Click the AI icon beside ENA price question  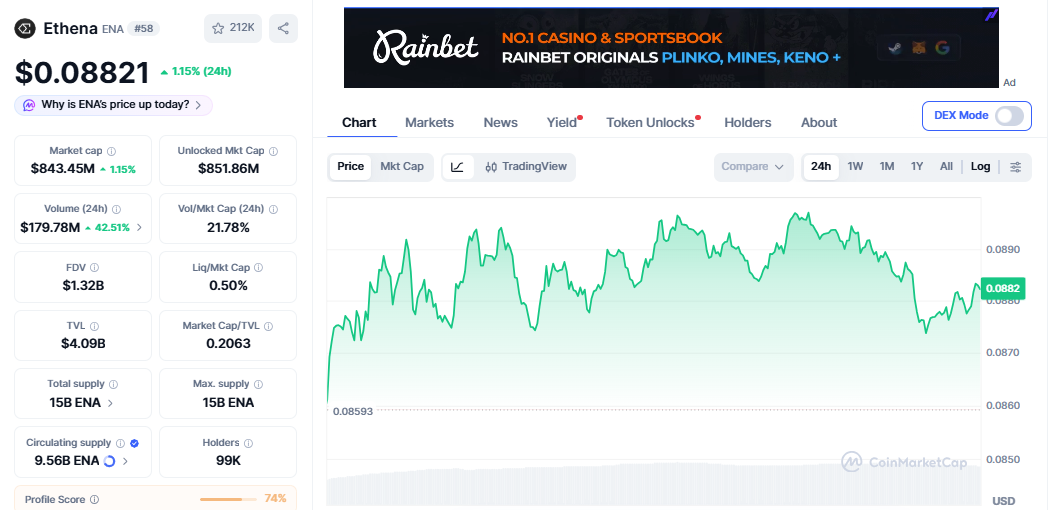point(29,105)
